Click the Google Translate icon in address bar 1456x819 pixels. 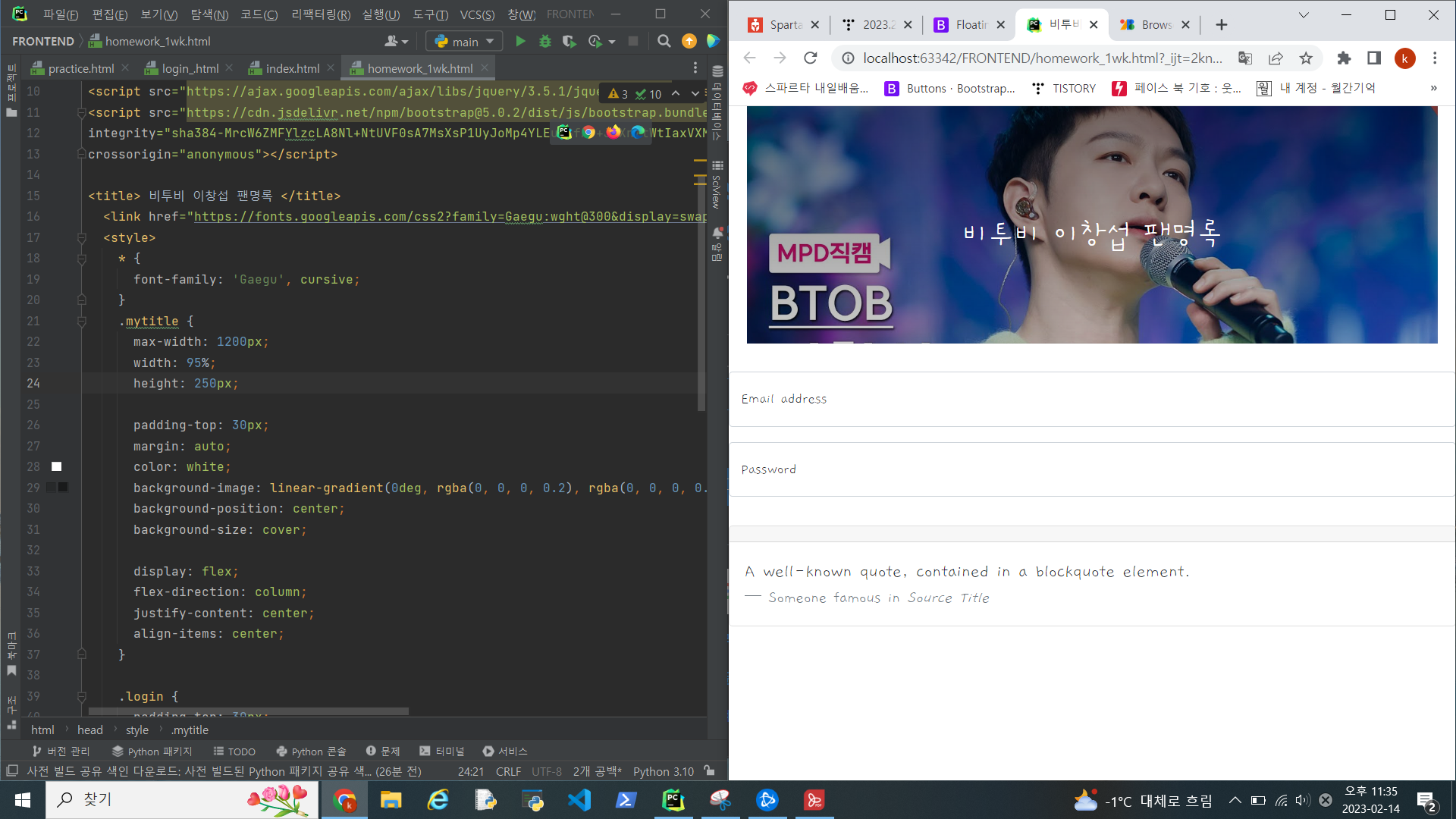[x=1245, y=58]
